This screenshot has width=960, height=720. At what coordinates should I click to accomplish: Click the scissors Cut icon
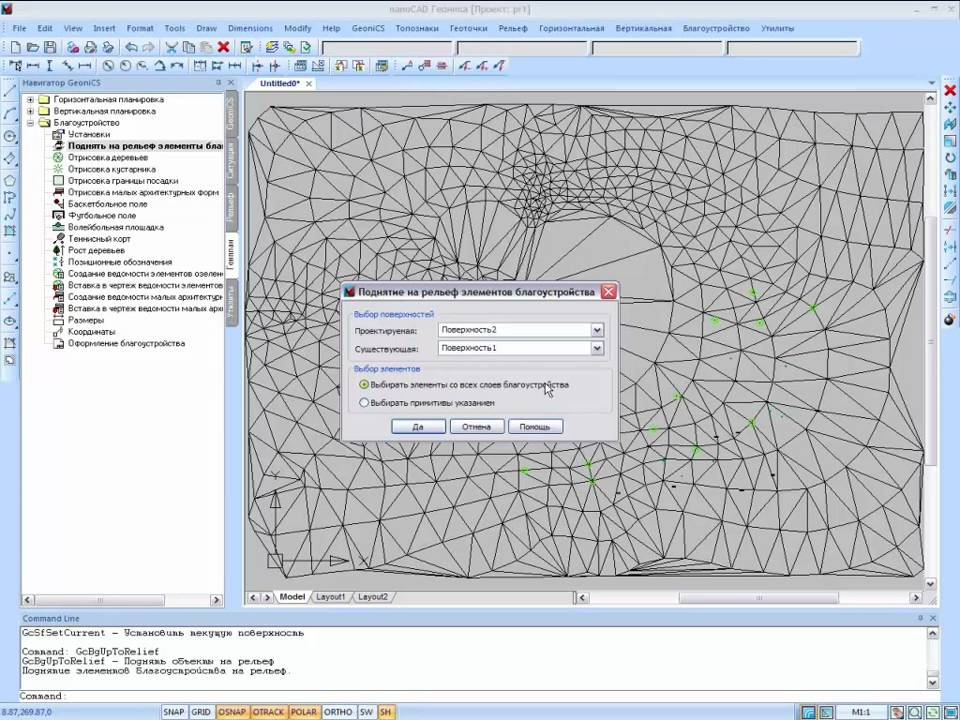point(171,47)
